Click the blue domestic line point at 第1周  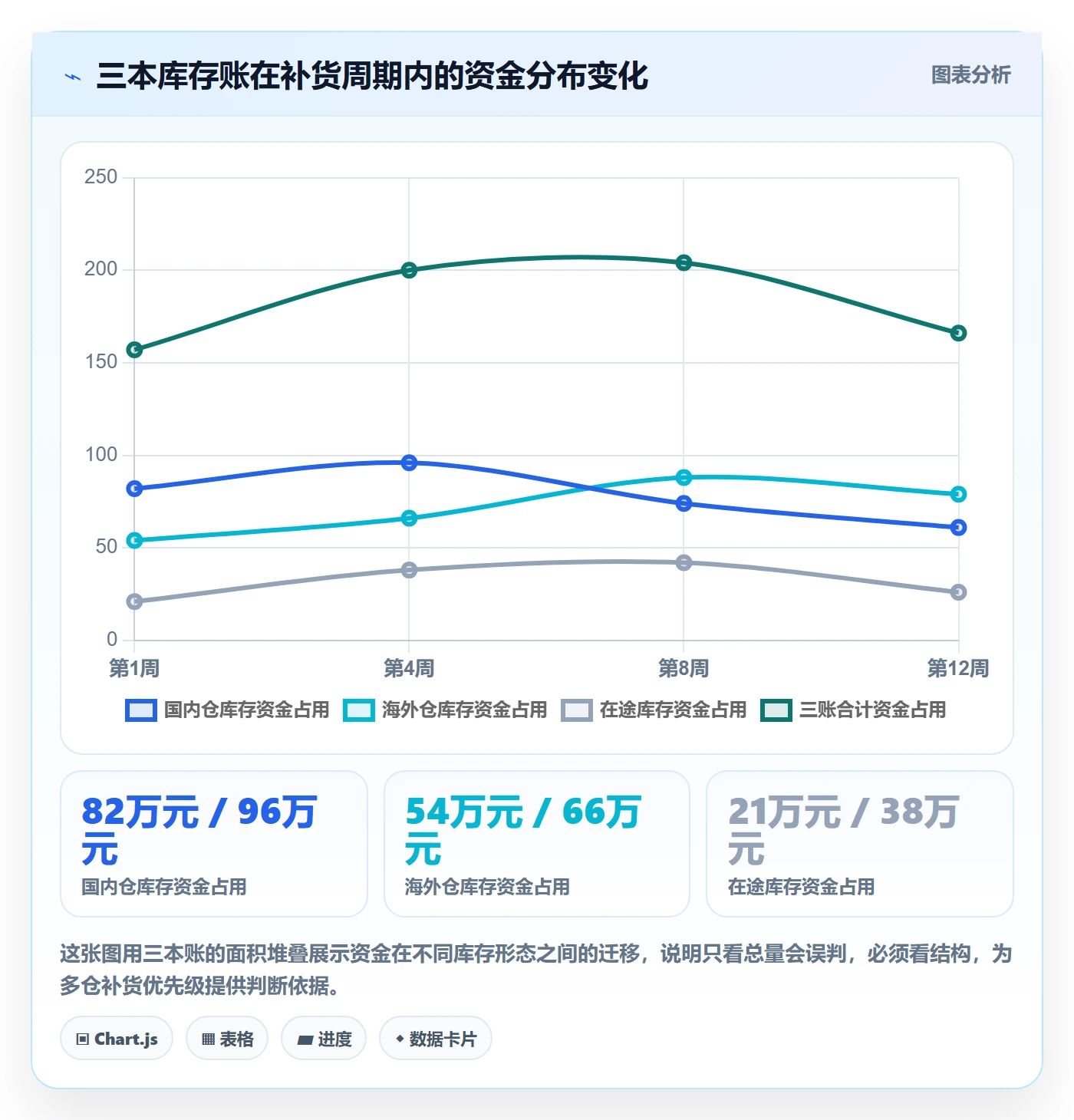(134, 489)
